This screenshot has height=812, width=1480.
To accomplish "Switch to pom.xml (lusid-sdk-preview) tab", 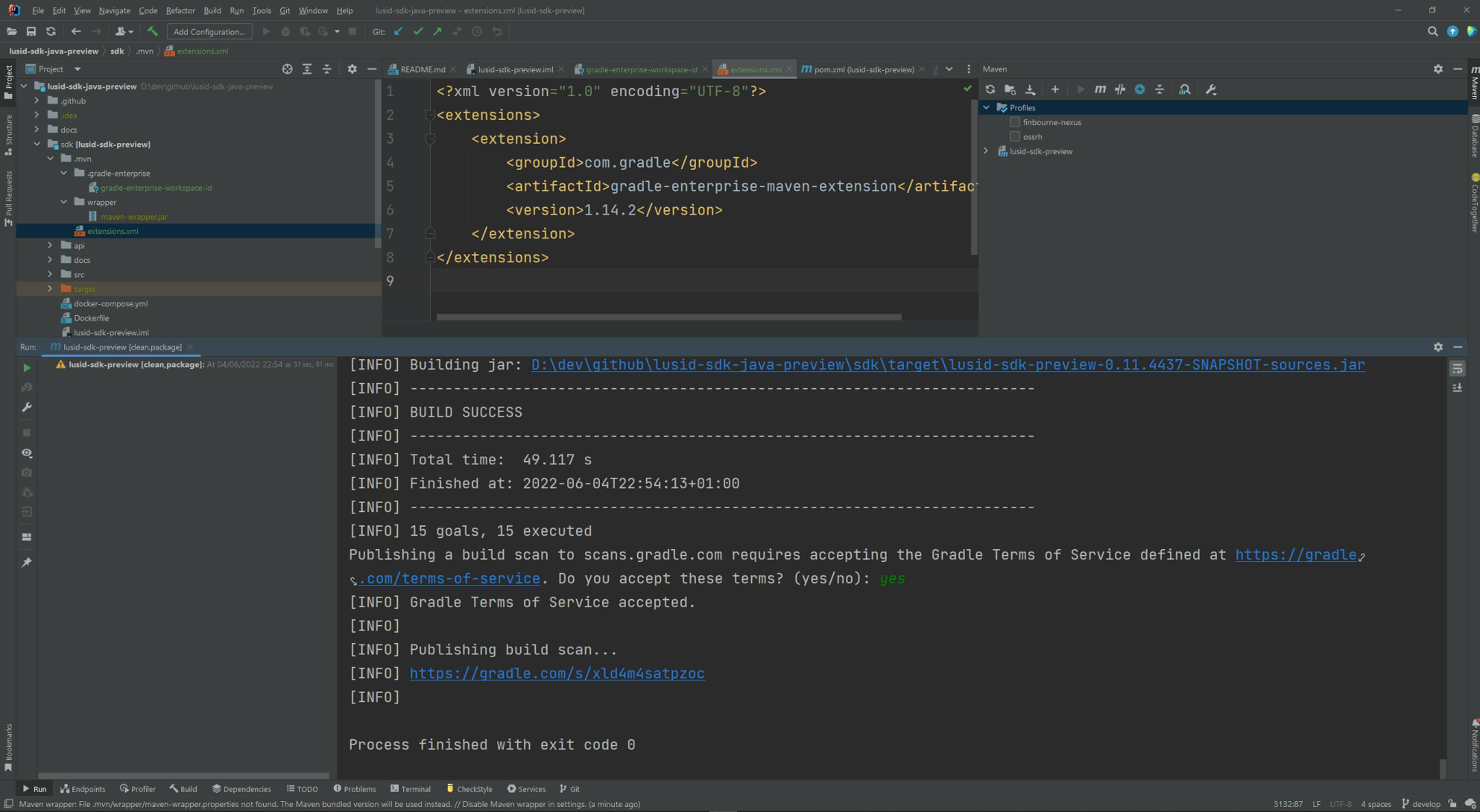I will [x=863, y=69].
